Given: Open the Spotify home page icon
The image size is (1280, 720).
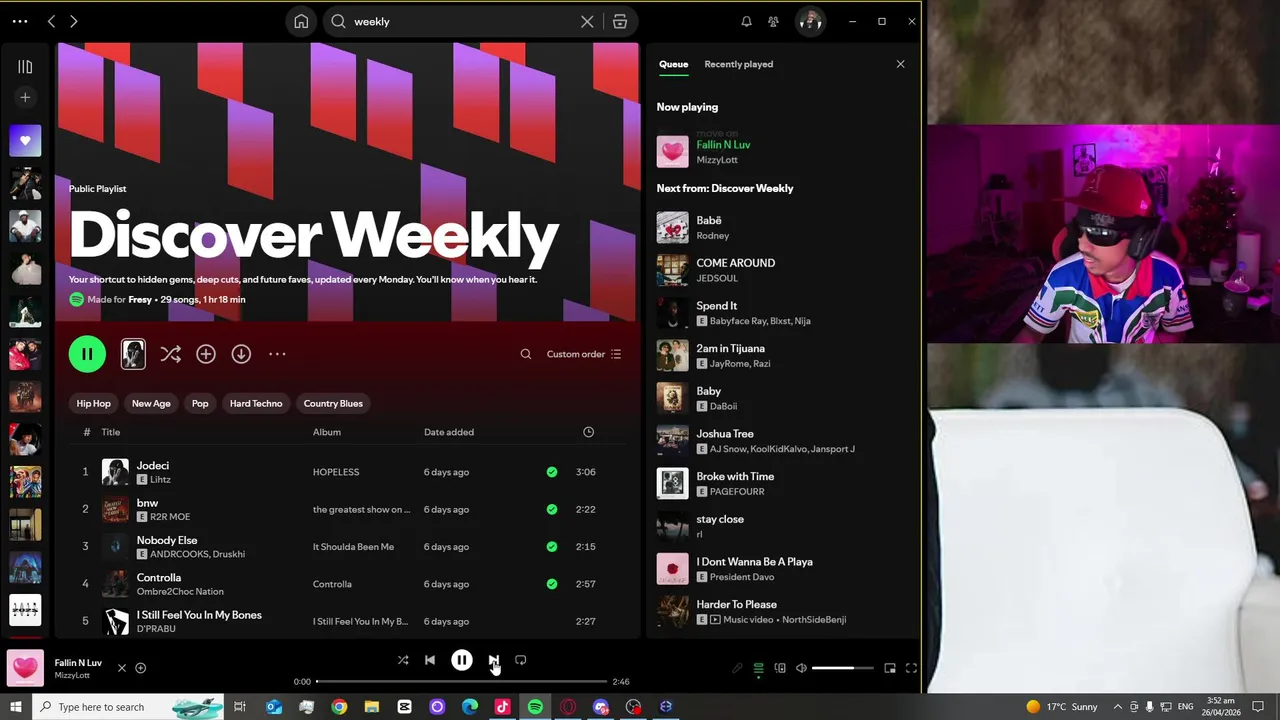Looking at the screenshot, I should (x=301, y=22).
